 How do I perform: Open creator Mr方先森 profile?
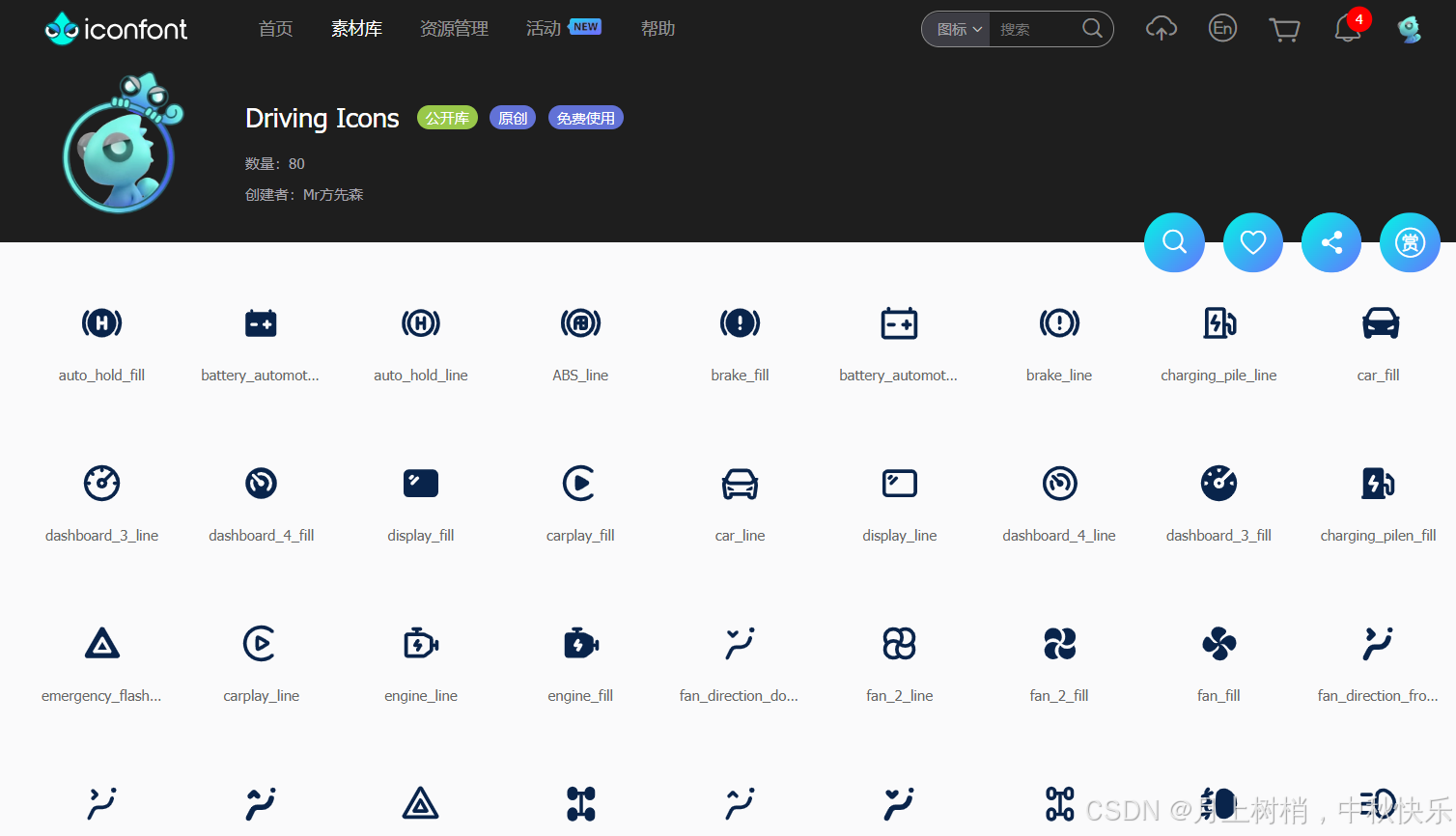click(333, 194)
